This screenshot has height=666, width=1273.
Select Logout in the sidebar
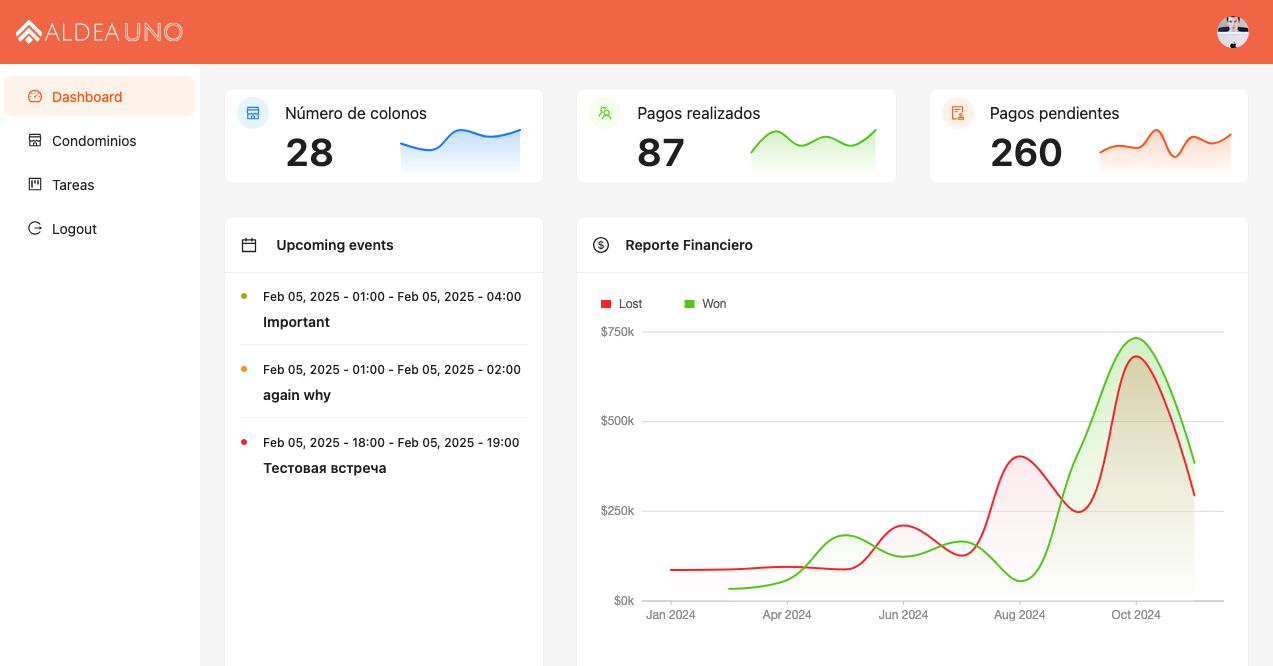[74, 229]
